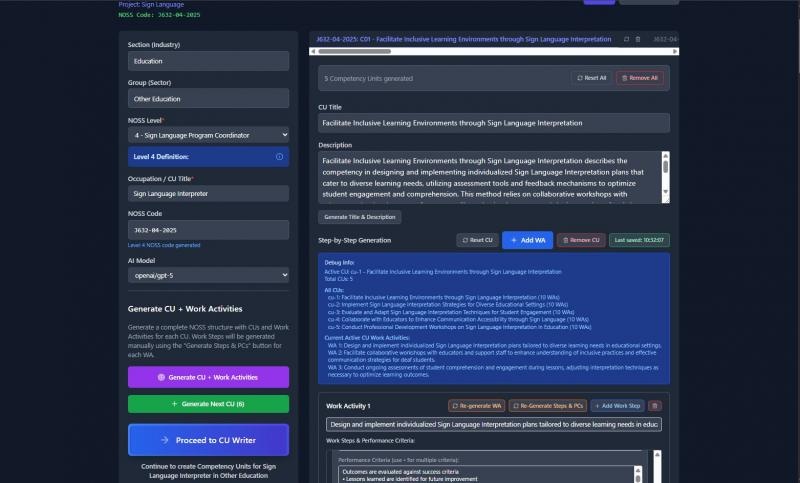Delete Work Activity 1 with the trash icon
This screenshot has height=483, width=800.
pos(655,406)
